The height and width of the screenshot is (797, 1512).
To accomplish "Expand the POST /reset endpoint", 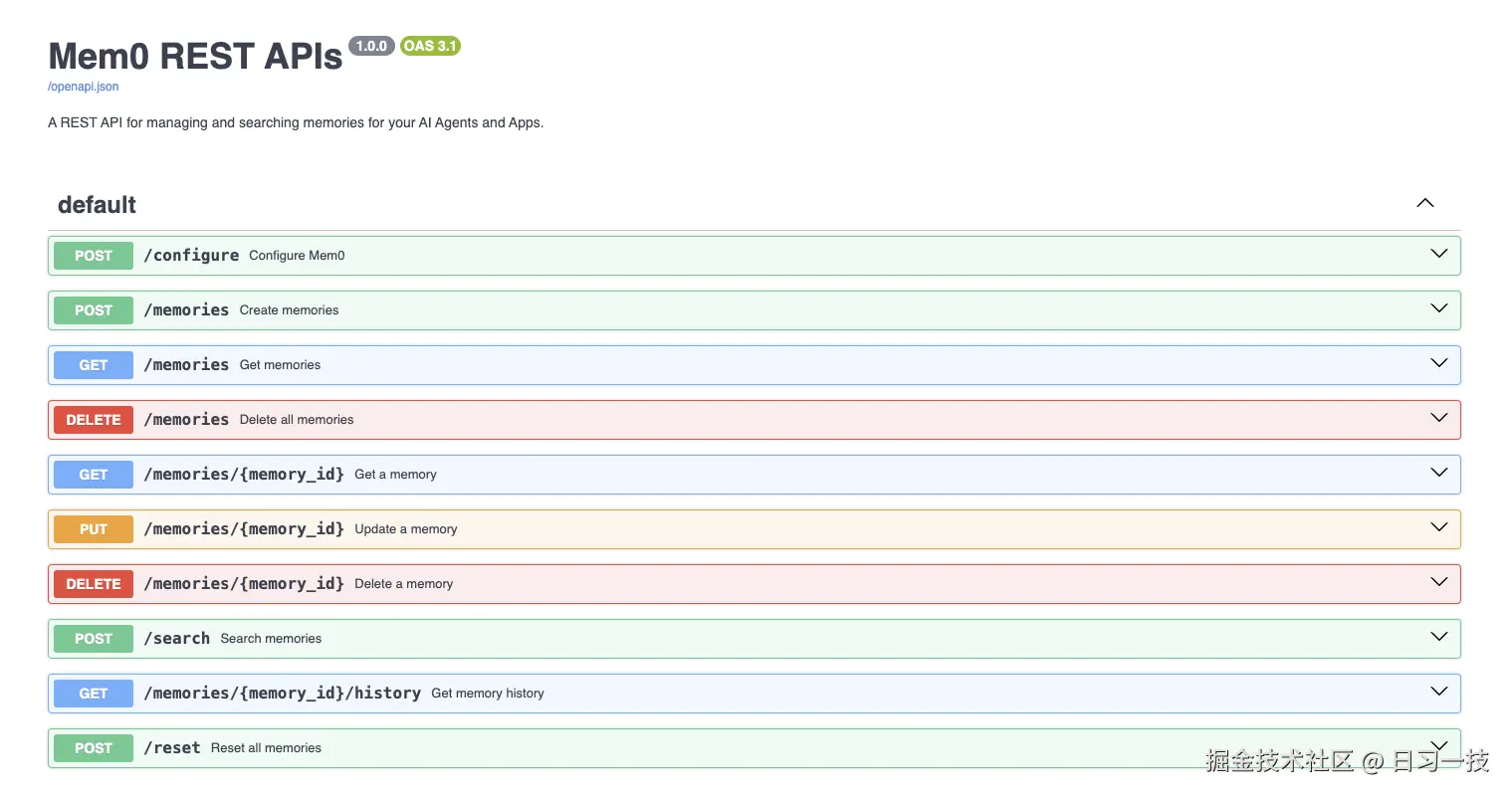I will tap(1438, 745).
